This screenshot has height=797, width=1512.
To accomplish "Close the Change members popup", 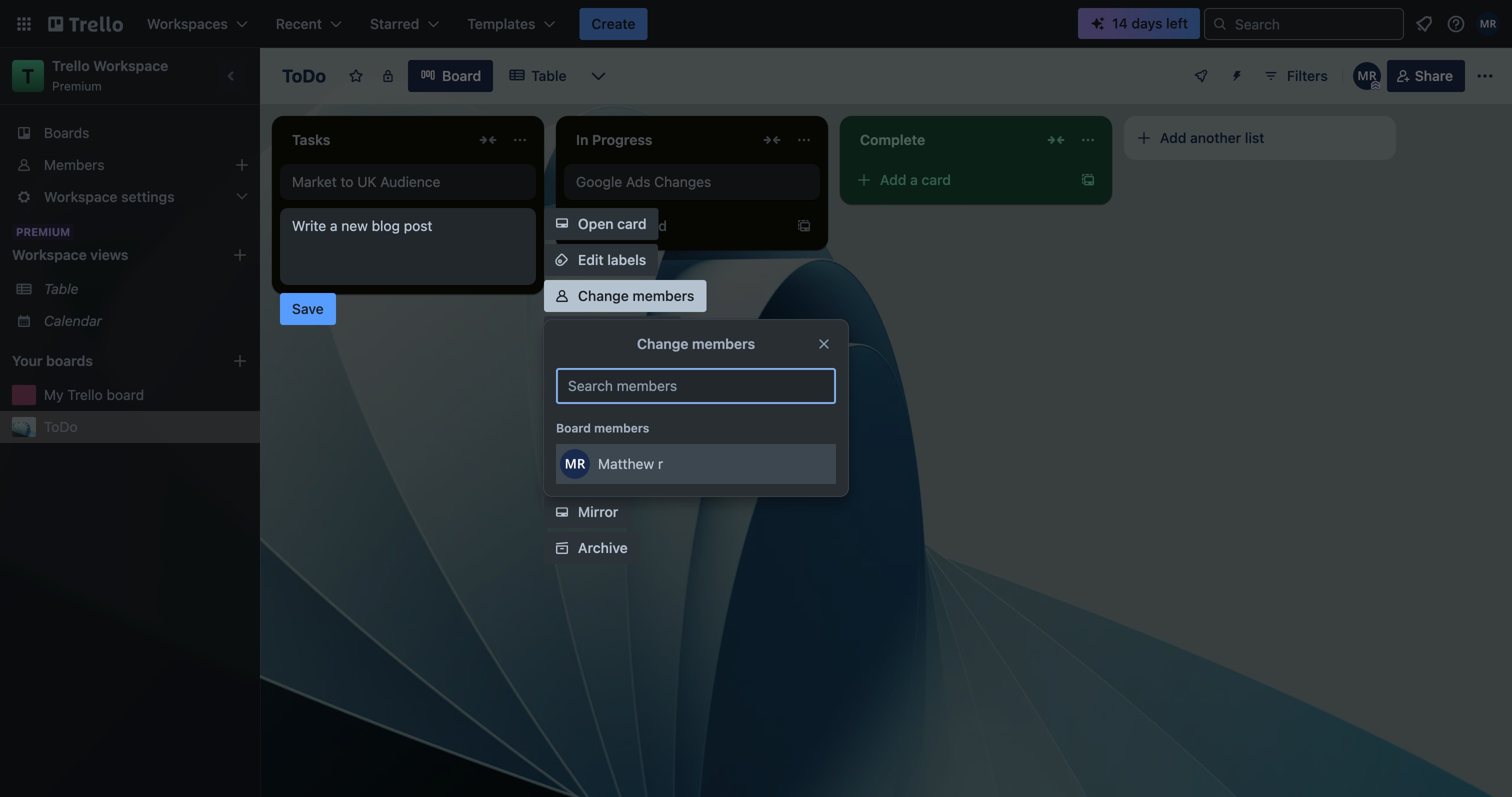I will (823, 344).
